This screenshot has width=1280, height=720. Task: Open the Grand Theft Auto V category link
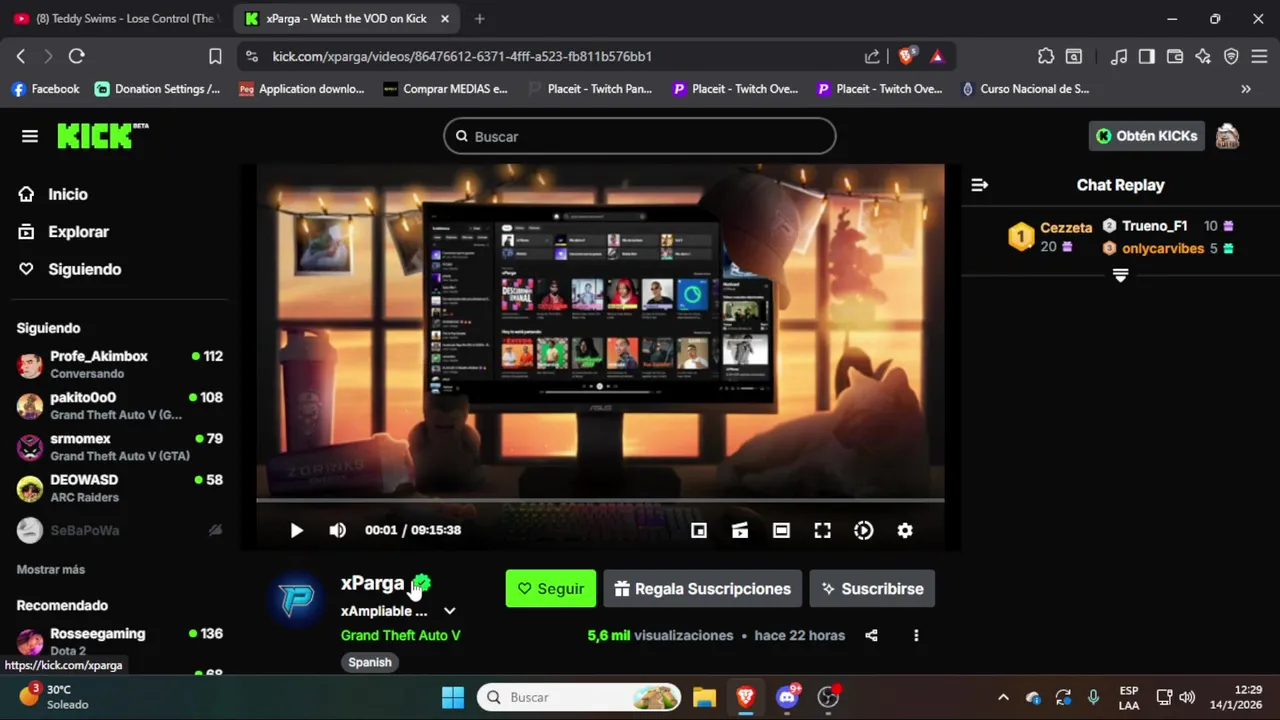(400, 635)
